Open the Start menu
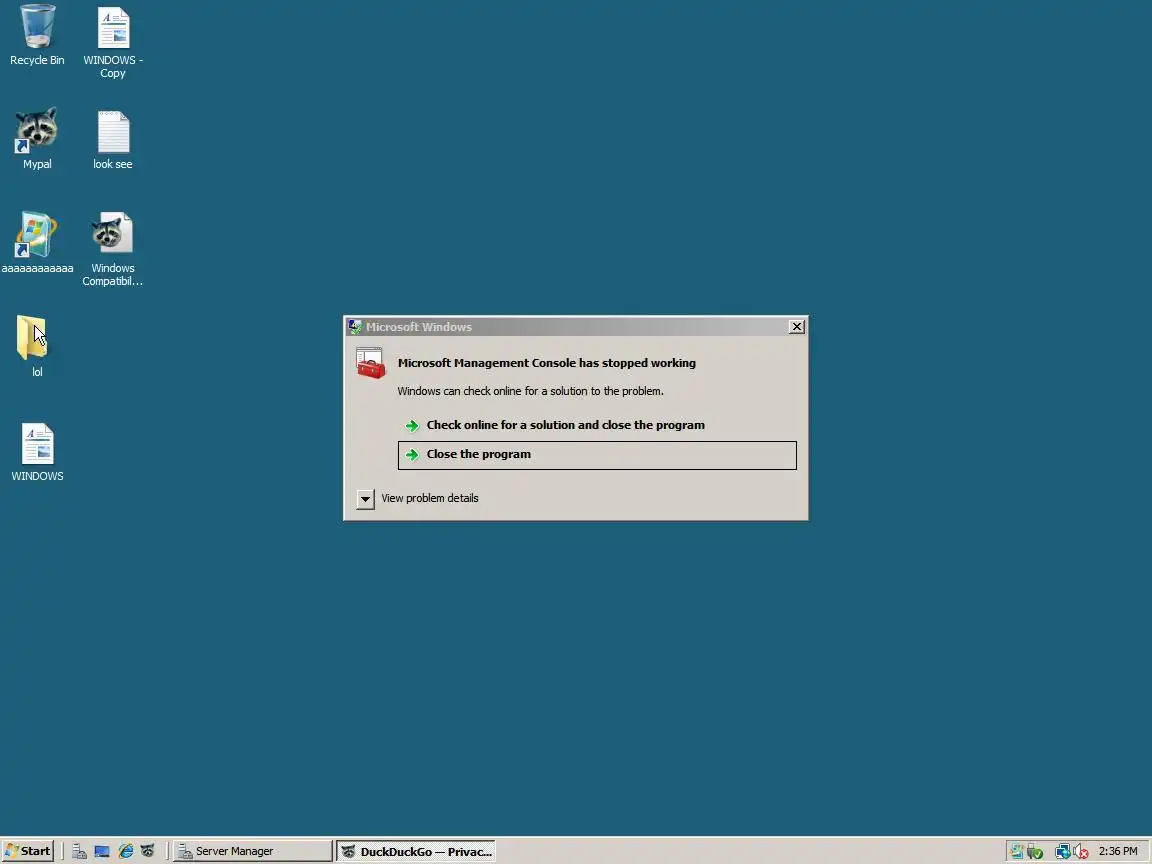The height and width of the screenshot is (864, 1152). point(28,851)
